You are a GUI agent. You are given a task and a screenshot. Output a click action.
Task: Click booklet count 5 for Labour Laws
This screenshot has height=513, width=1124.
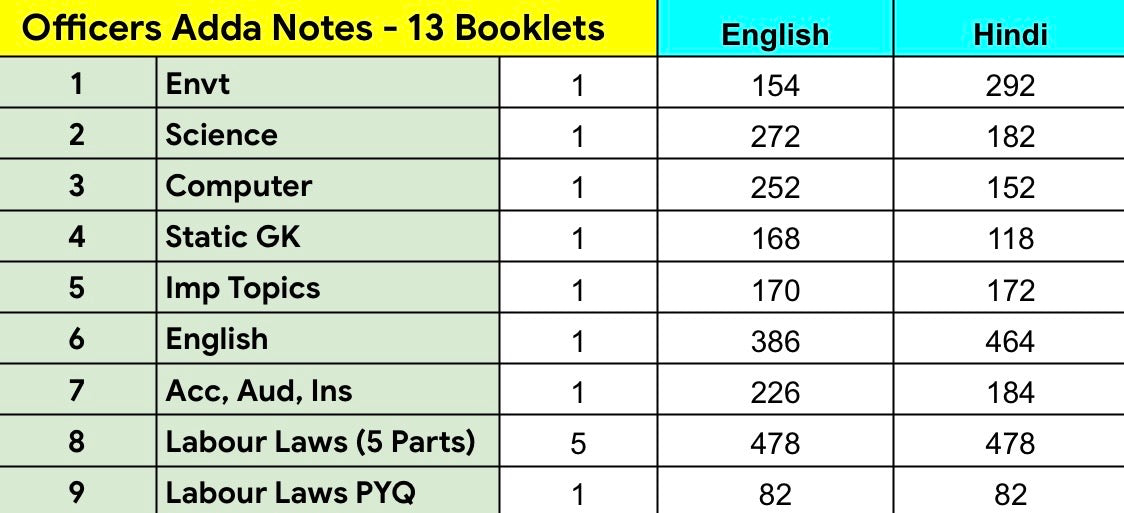click(x=578, y=443)
